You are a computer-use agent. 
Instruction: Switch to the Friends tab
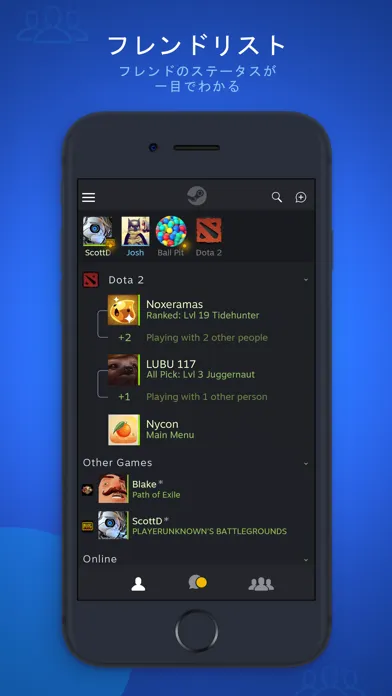click(x=138, y=584)
